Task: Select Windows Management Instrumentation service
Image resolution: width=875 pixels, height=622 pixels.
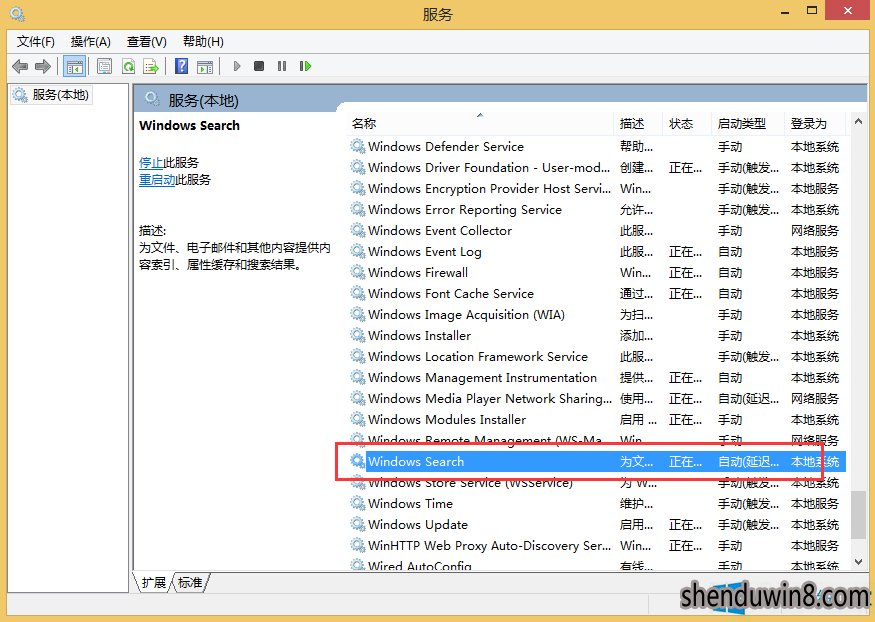Action: click(x=597, y=378)
